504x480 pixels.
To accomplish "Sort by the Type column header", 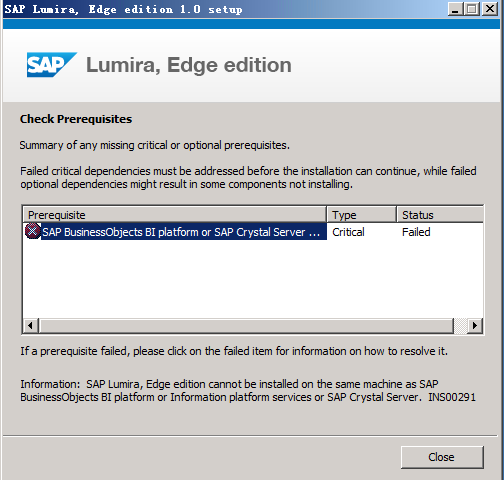I will [x=362, y=215].
